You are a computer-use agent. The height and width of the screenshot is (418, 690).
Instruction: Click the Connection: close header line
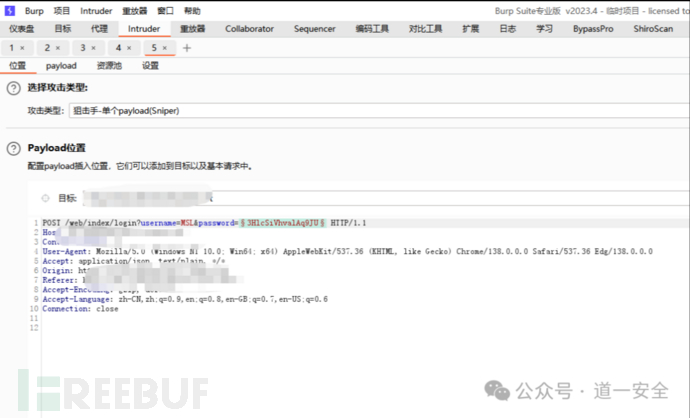click(80, 309)
